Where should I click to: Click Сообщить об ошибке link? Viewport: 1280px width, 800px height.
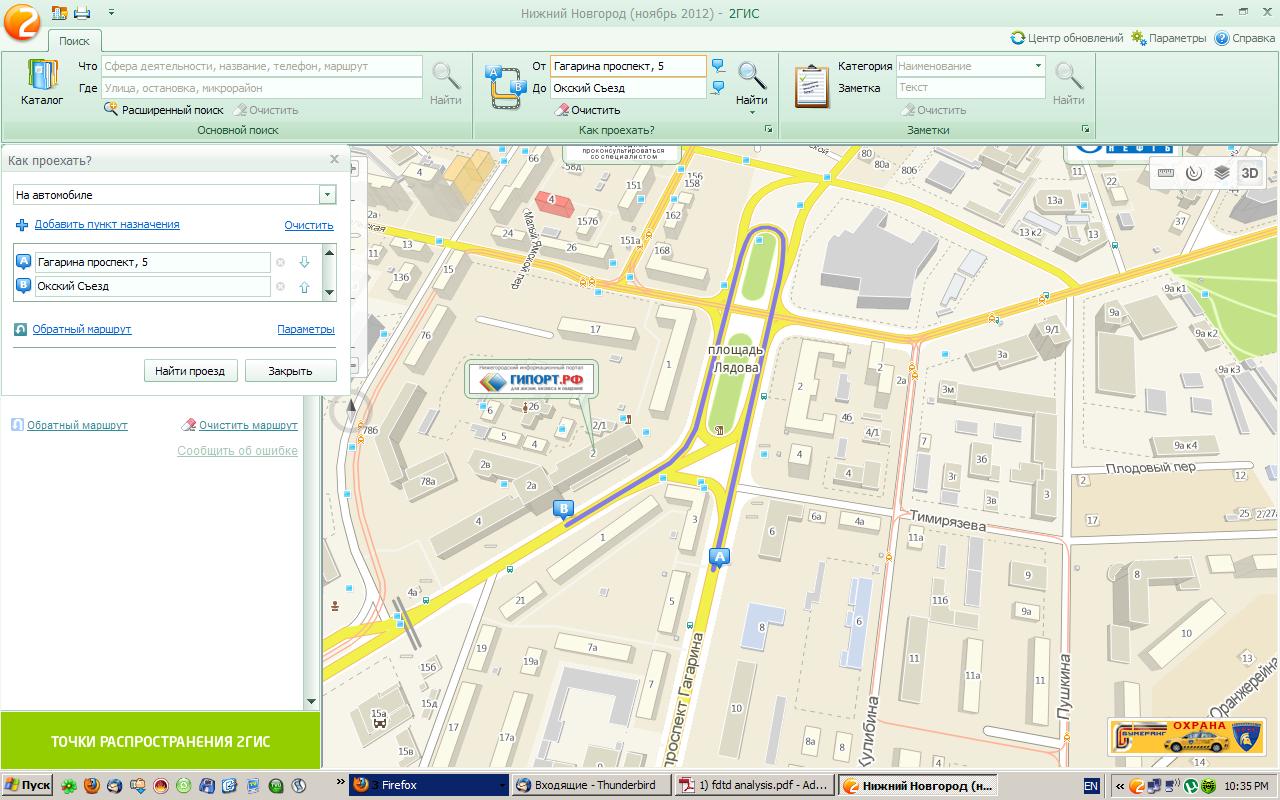[237, 451]
